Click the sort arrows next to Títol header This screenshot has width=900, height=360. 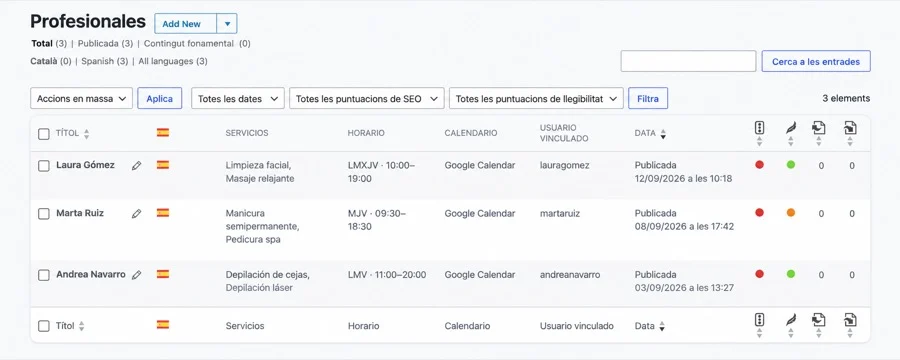[87, 134]
